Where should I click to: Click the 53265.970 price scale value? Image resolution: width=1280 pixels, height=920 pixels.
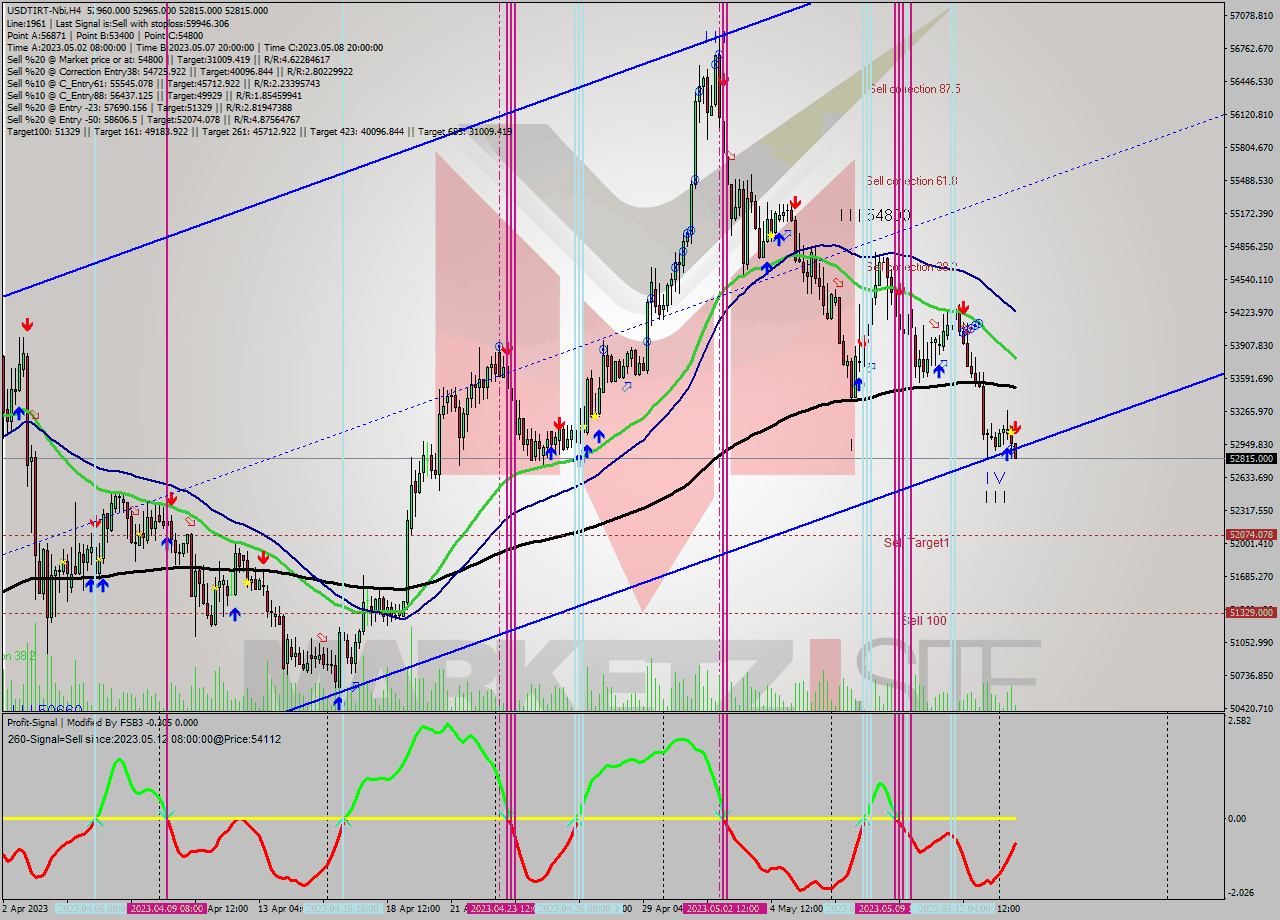[1251, 412]
